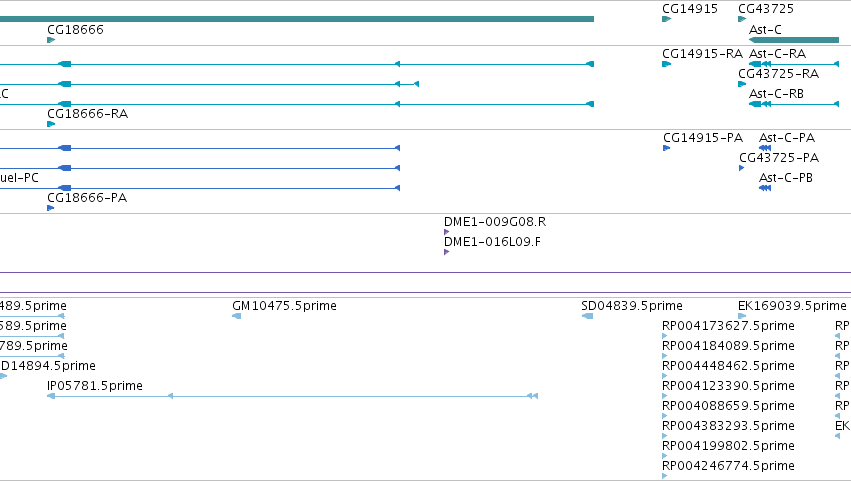Select the long IP05781.5prime alignment line

point(293,396)
